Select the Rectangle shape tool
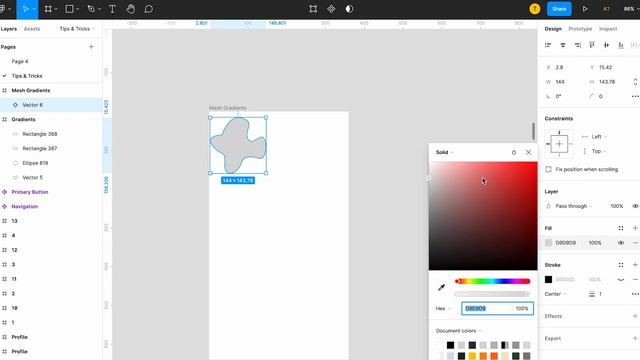Image resolution: width=640 pixels, height=360 pixels. point(69,9)
